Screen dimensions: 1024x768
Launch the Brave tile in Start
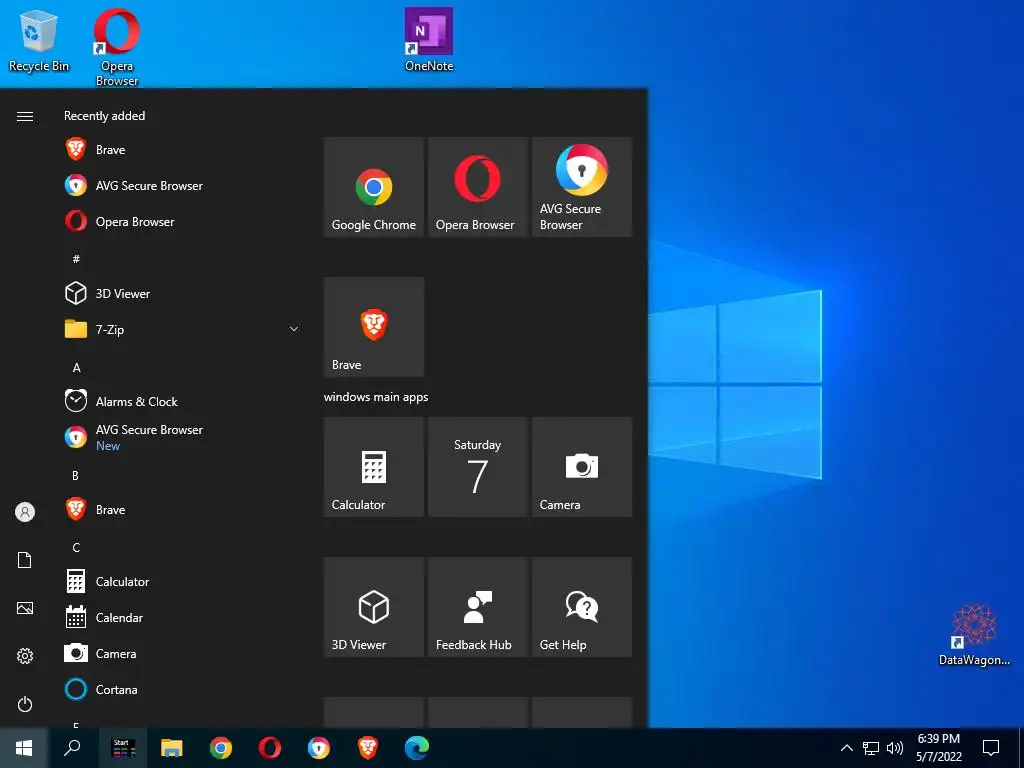coord(374,327)
